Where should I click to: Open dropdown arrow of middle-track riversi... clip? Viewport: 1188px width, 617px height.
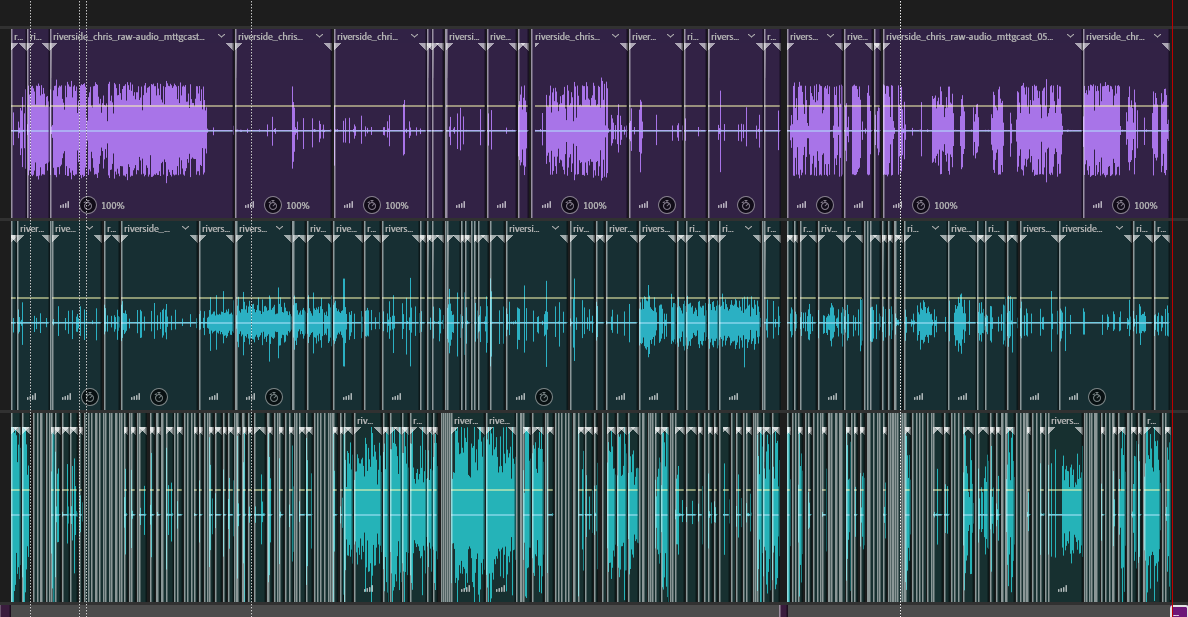(x=555, y=227)
